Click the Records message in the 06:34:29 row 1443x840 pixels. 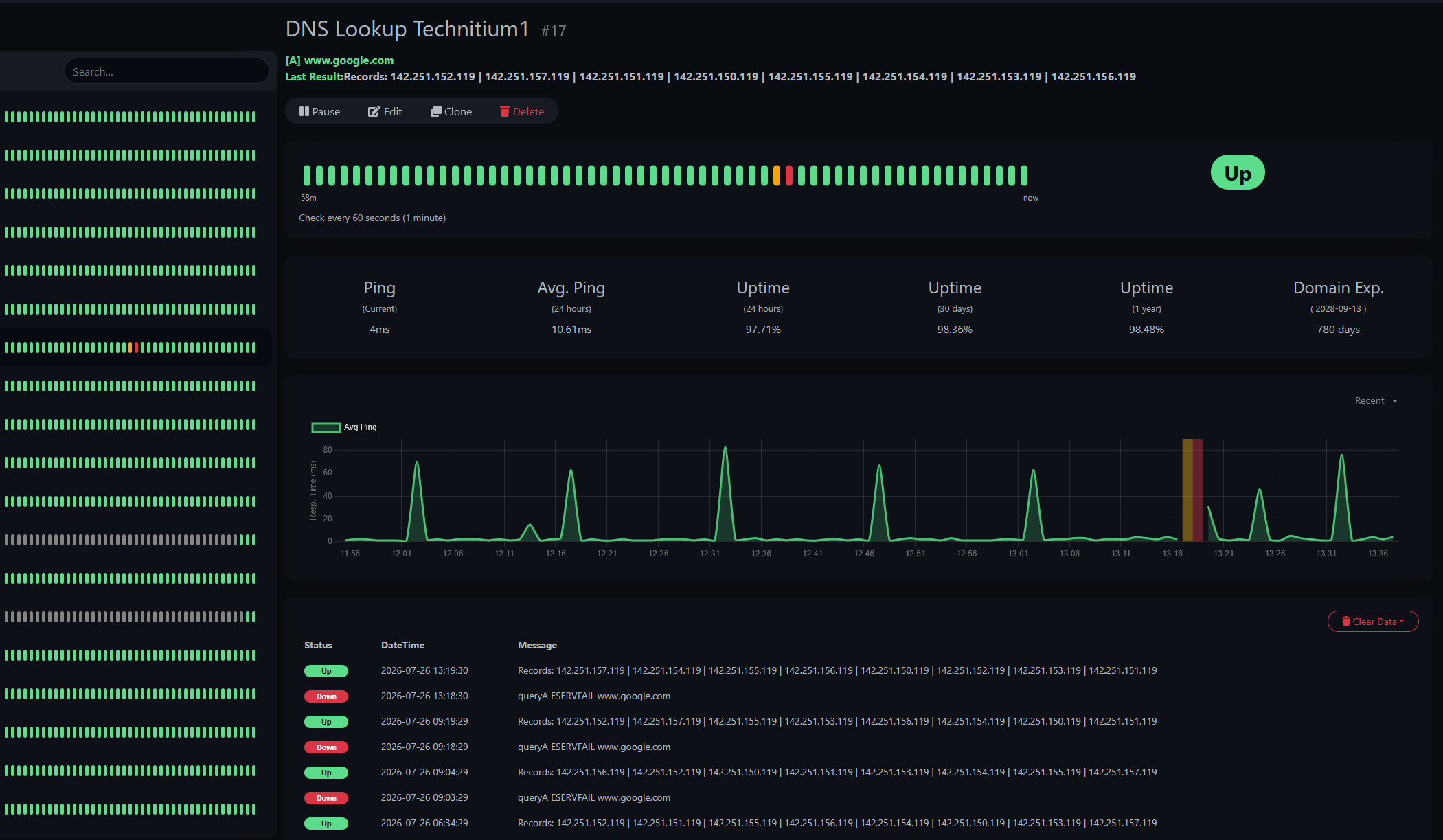point(837,823)
